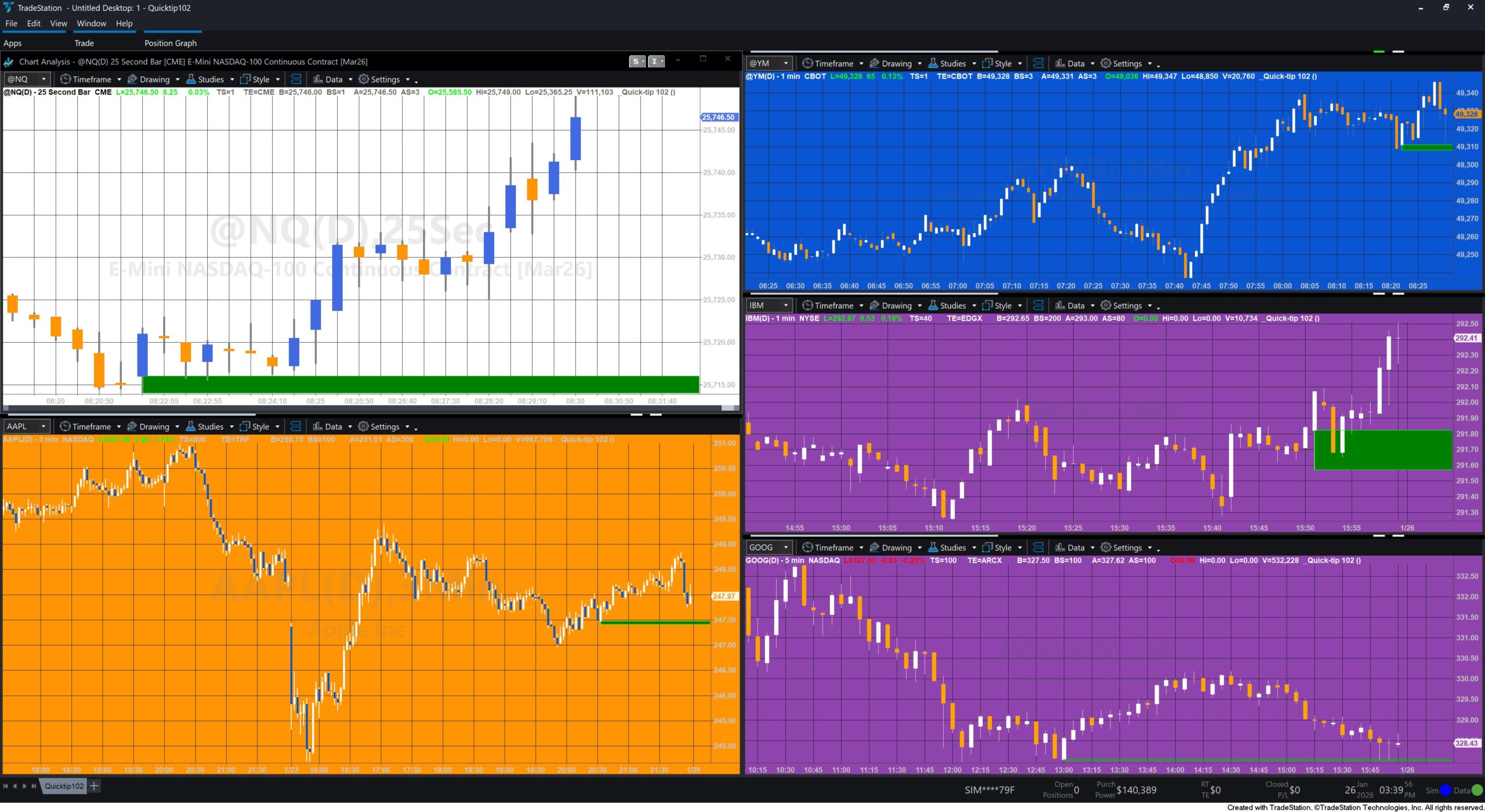Open Studies flask icon in @NQ chart
Screen dimensions: 1485x812
[x=190, y=79]
